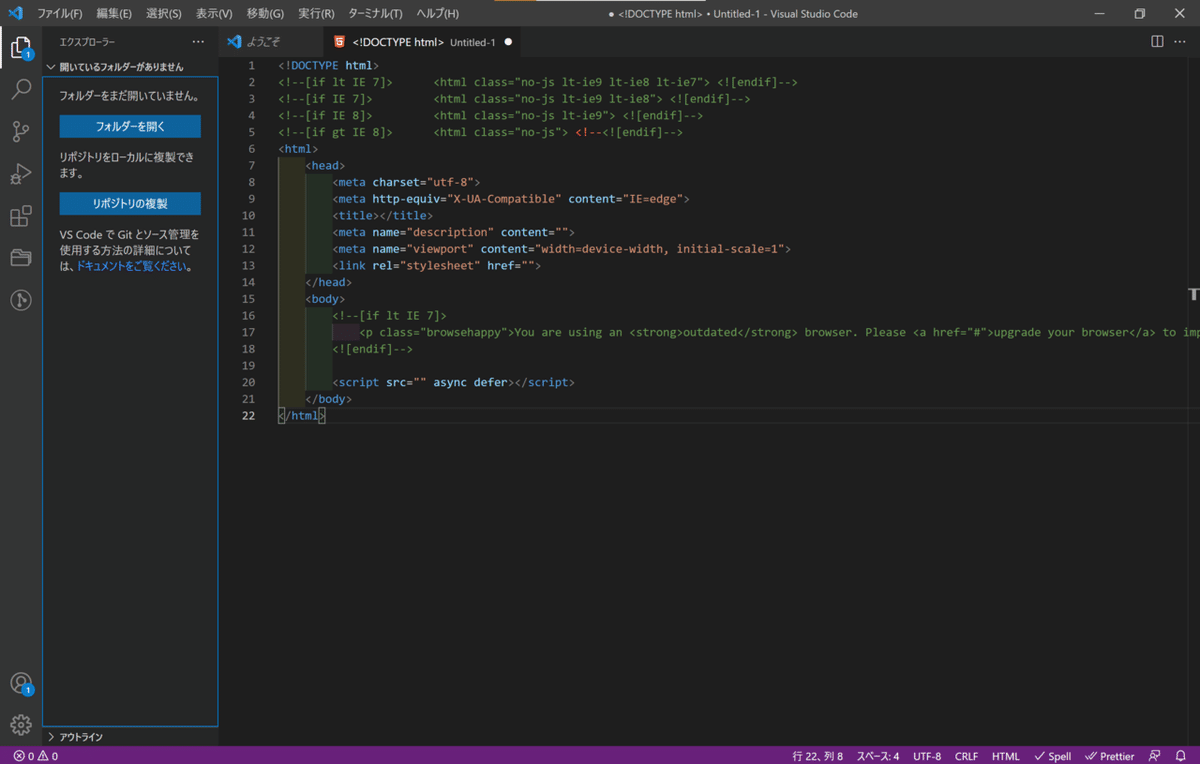Open ファイル(F) menu
This screenshot has height=764, width=1200.
[x=60, y=13]
